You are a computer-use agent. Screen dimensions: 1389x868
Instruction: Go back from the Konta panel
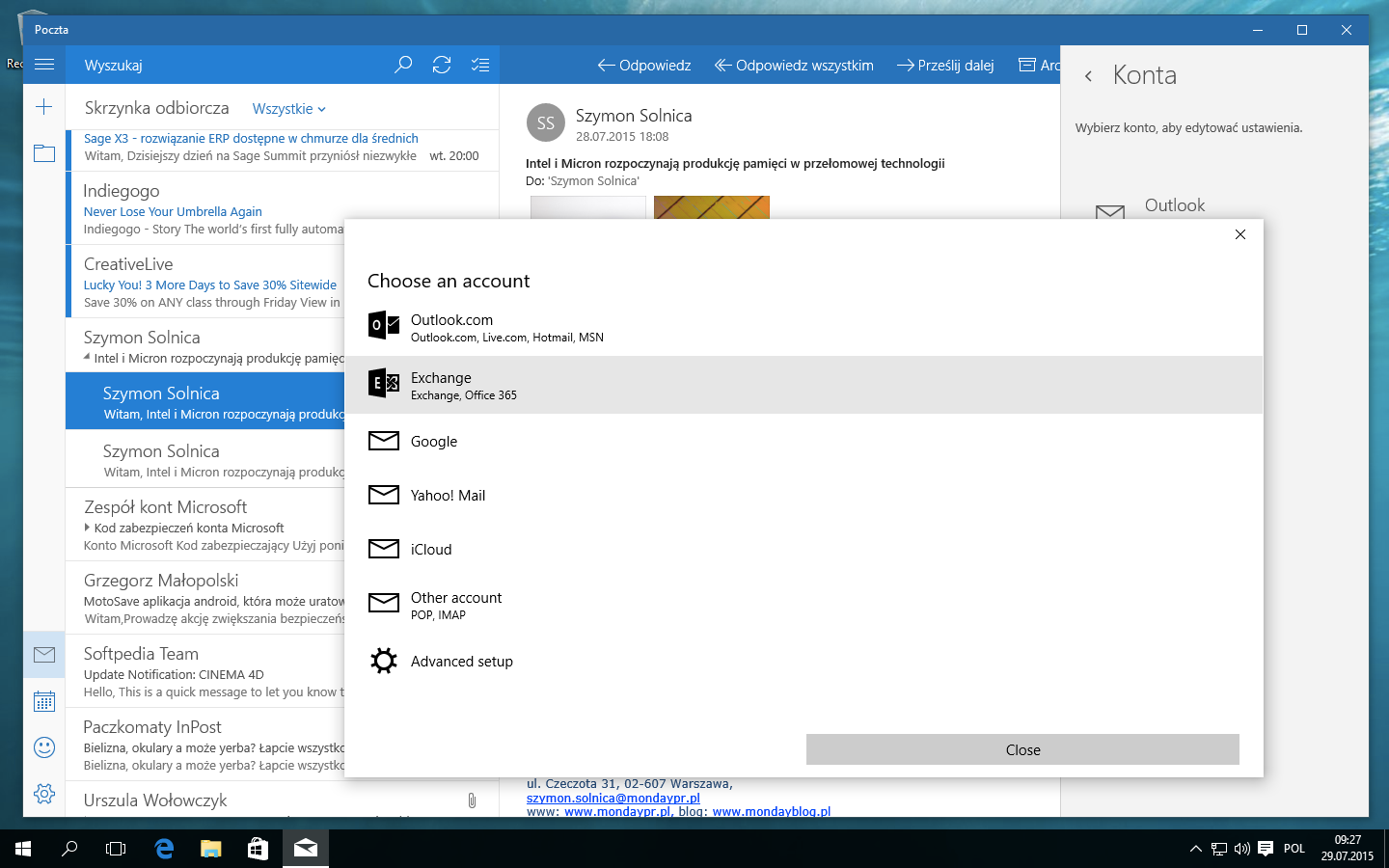tap(1088, 75)
